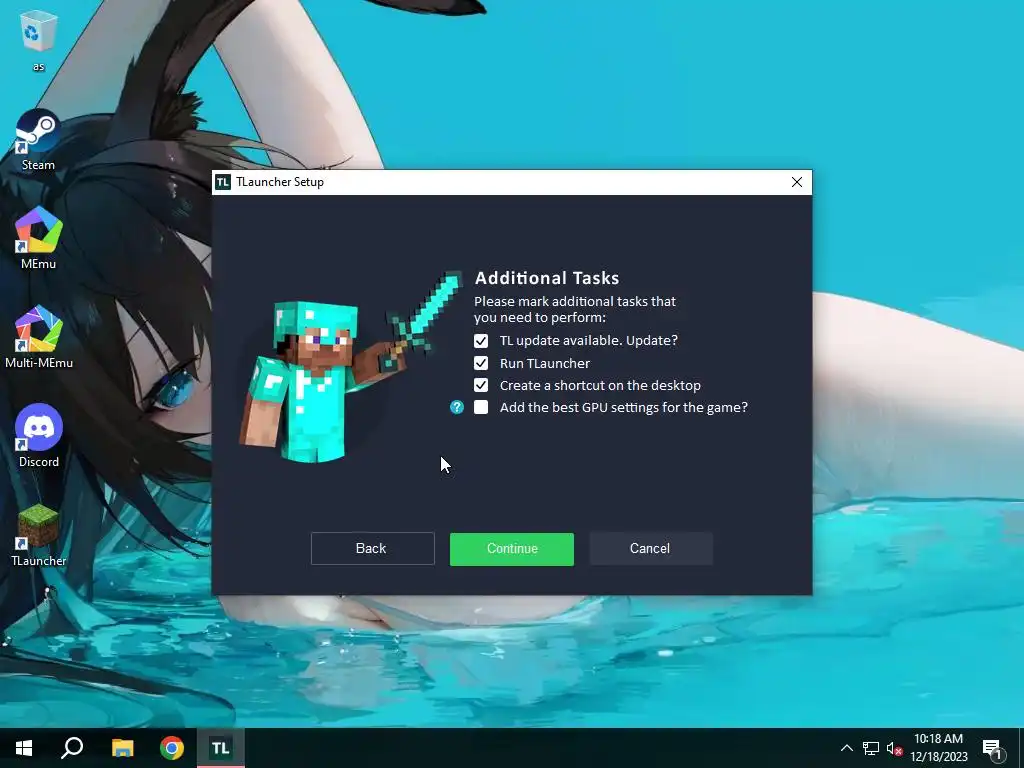Image resolution: width=1024 pixels, height=768 pixels.
Task: Click the green Continue button
Action: coord(512,549)
